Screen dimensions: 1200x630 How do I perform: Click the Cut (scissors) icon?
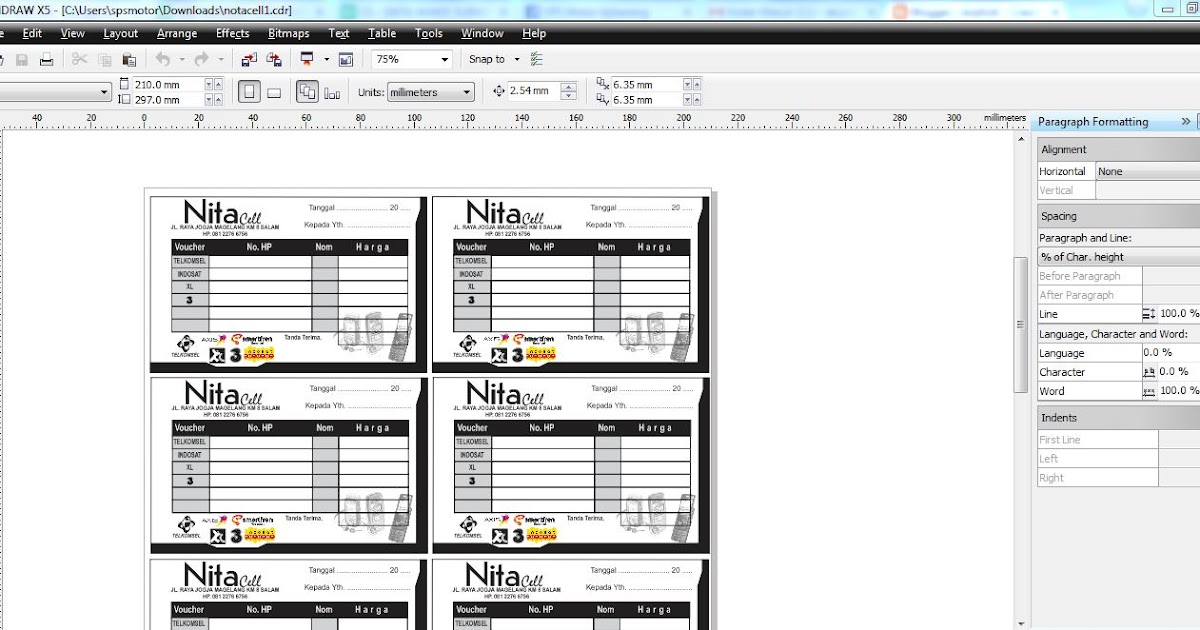click(x=78, y=59)
